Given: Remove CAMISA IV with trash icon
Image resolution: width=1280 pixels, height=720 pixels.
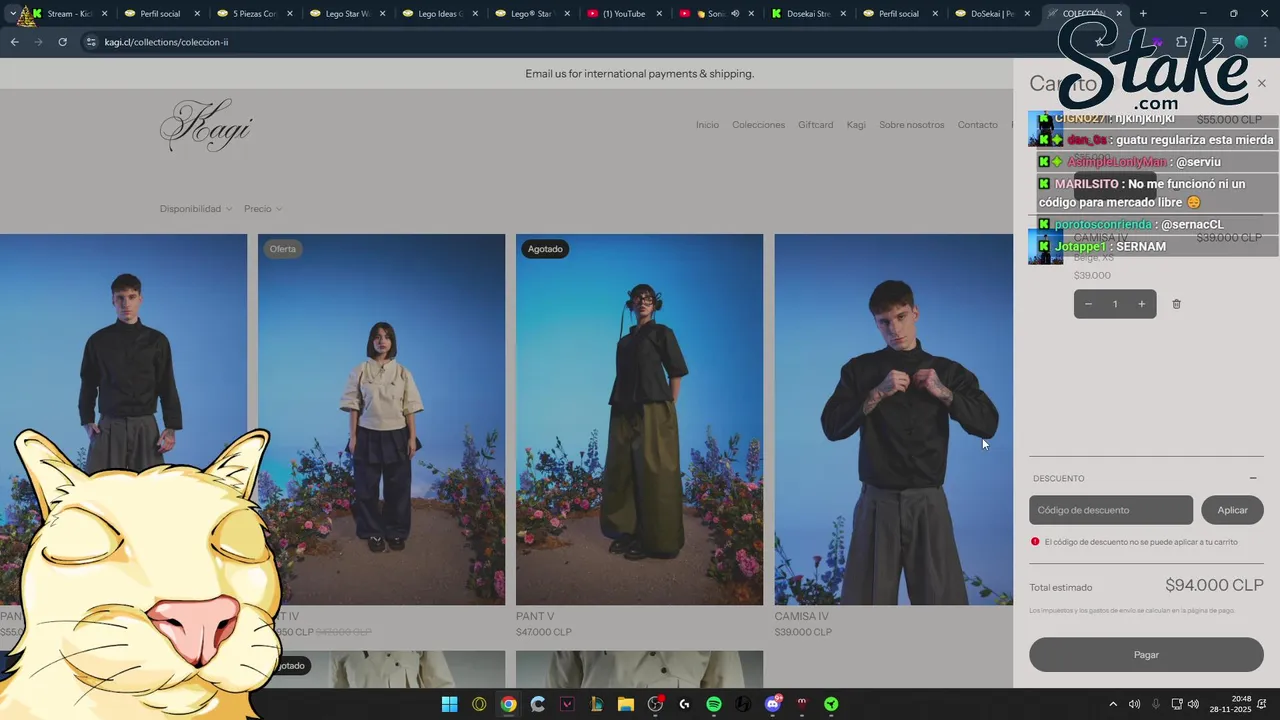Looking at the screenshot, I should [1176, 304].
